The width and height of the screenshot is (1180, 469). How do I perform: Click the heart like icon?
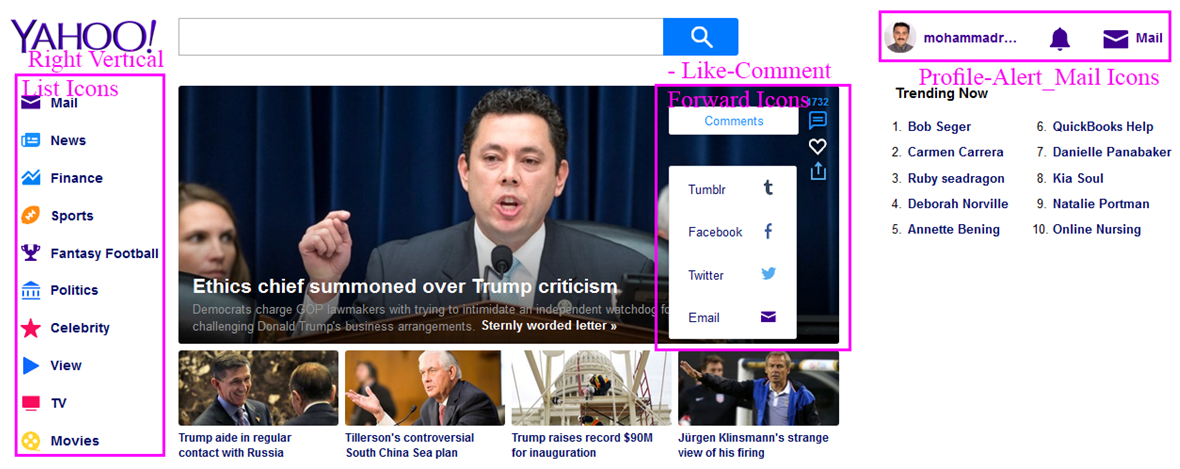817,146
